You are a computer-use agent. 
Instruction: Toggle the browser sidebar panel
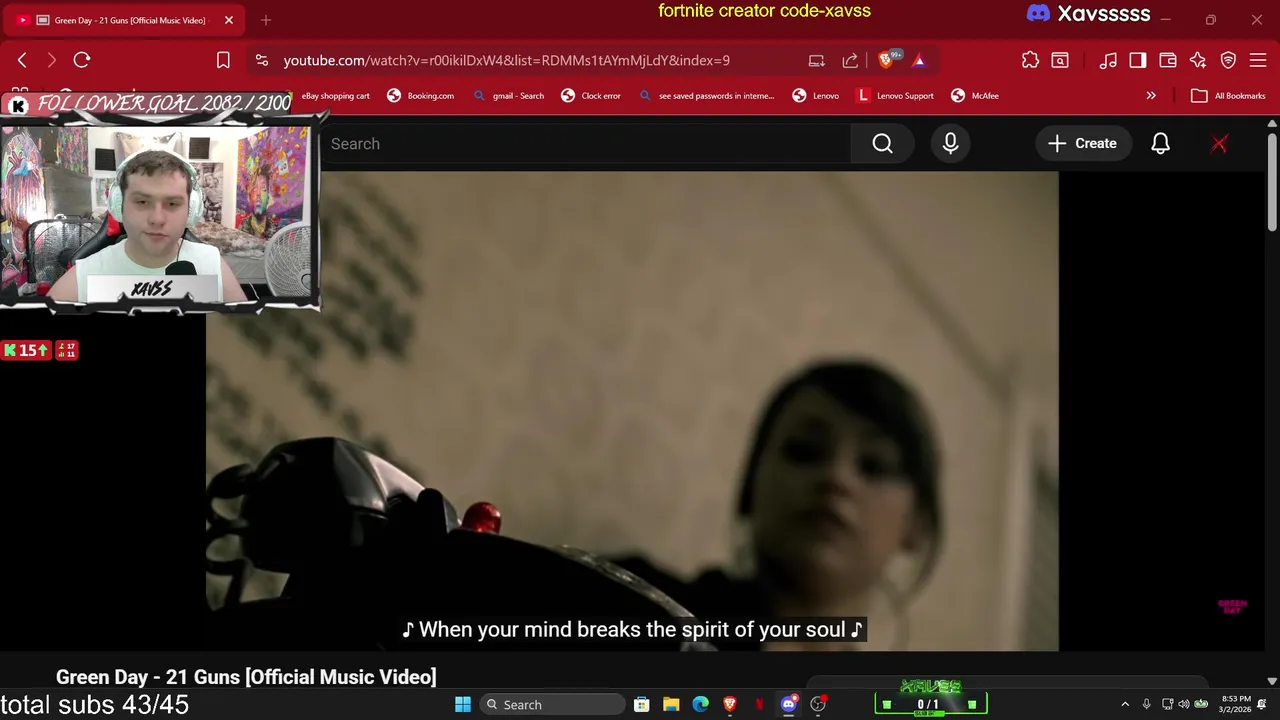1138,60
